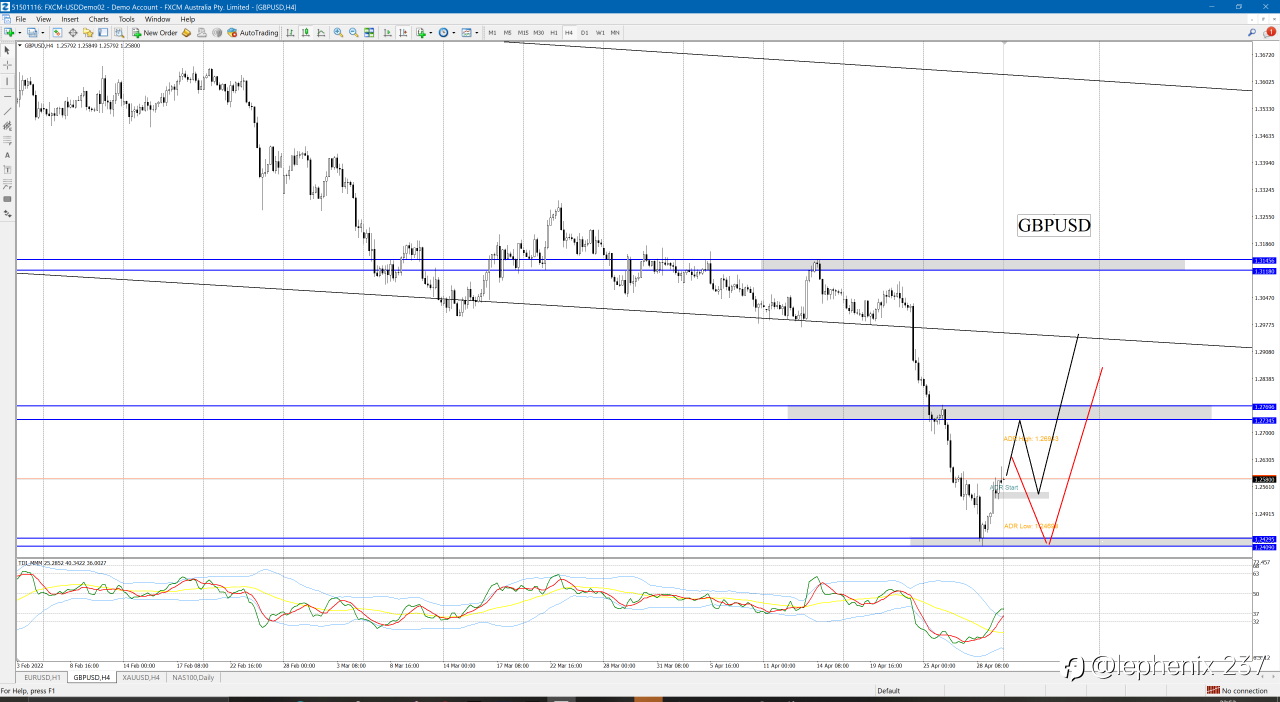The image size is (1280, 702).
Task: Select the M1 timeframe
Action: 492,32
